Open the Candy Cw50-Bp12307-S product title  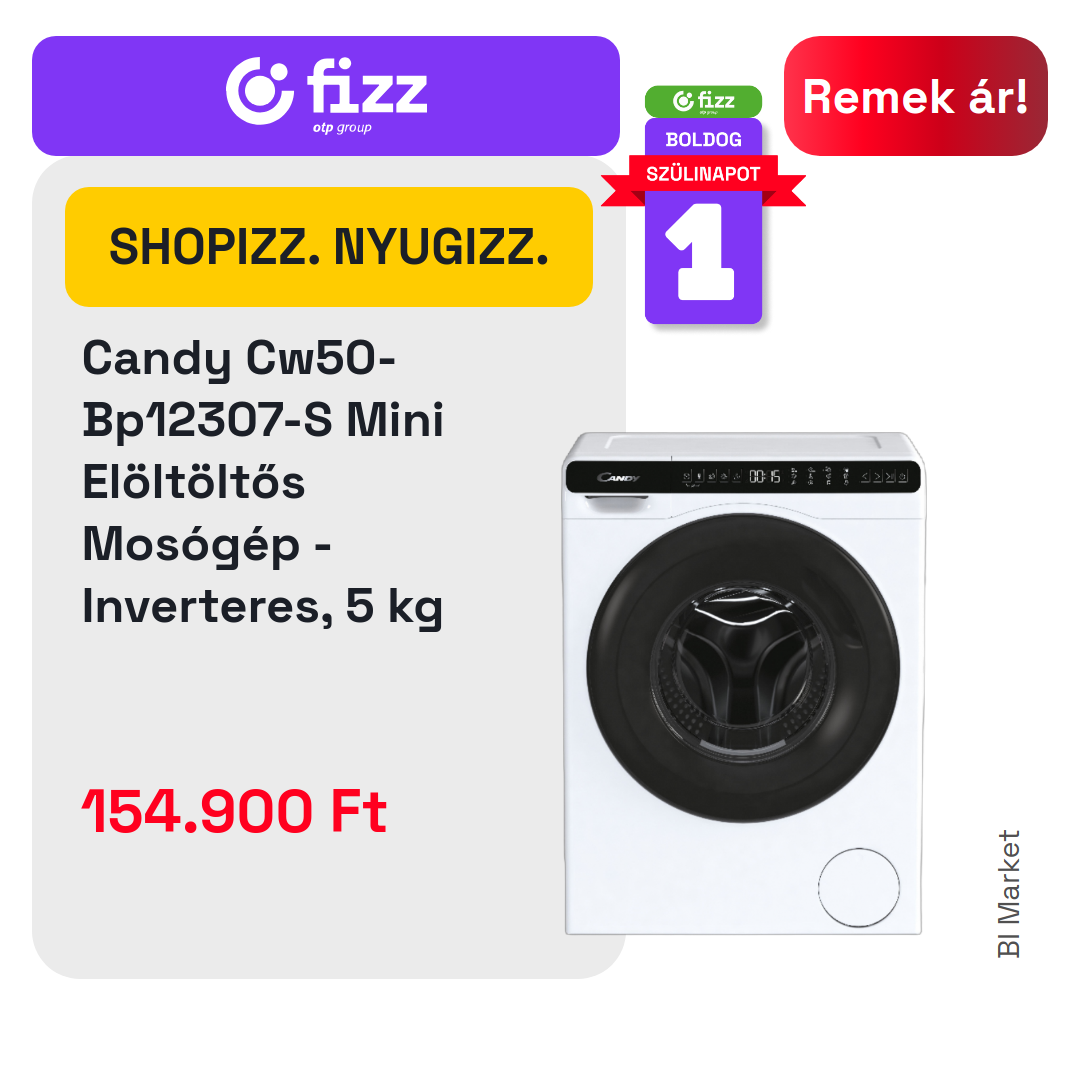point(263,482)
